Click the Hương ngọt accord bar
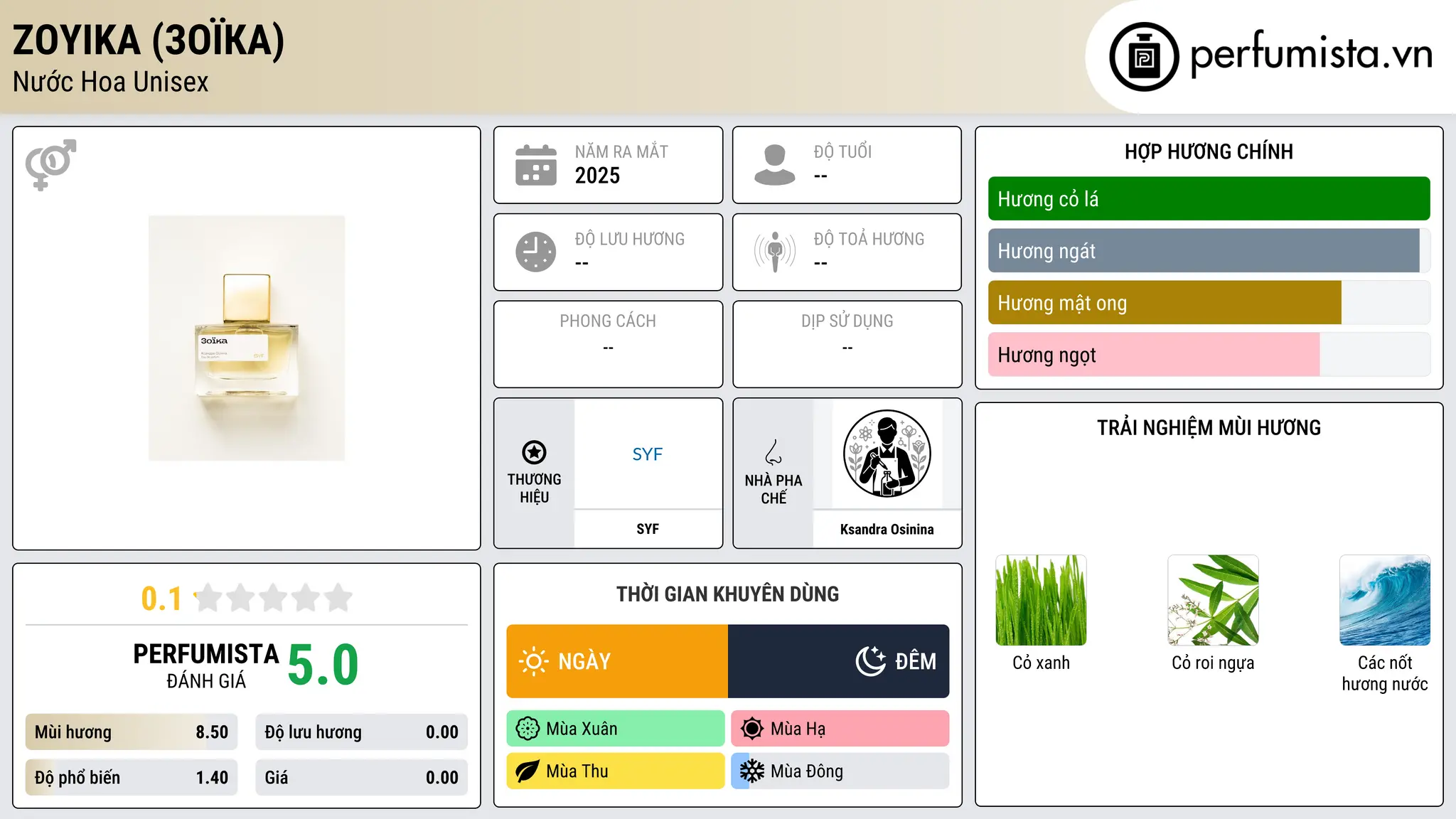Screen dimensions: 1456x819 tap(1209, 355)
